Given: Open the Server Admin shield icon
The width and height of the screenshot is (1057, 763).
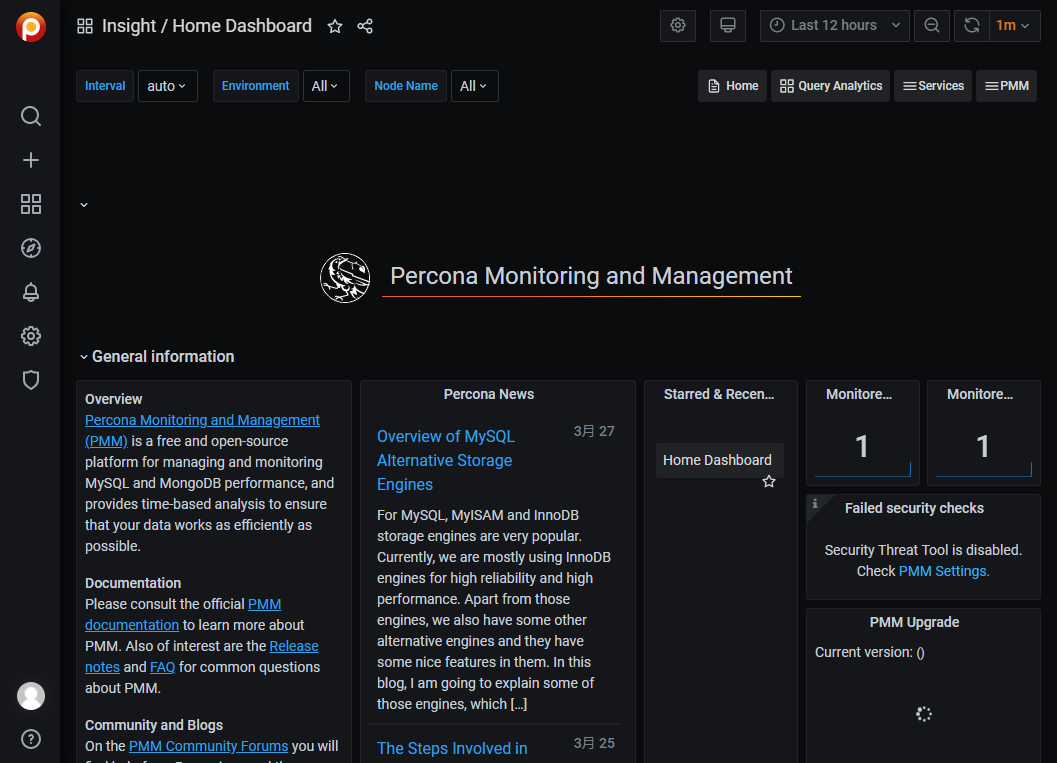Looking at the screenshot, I should [30, 380].
